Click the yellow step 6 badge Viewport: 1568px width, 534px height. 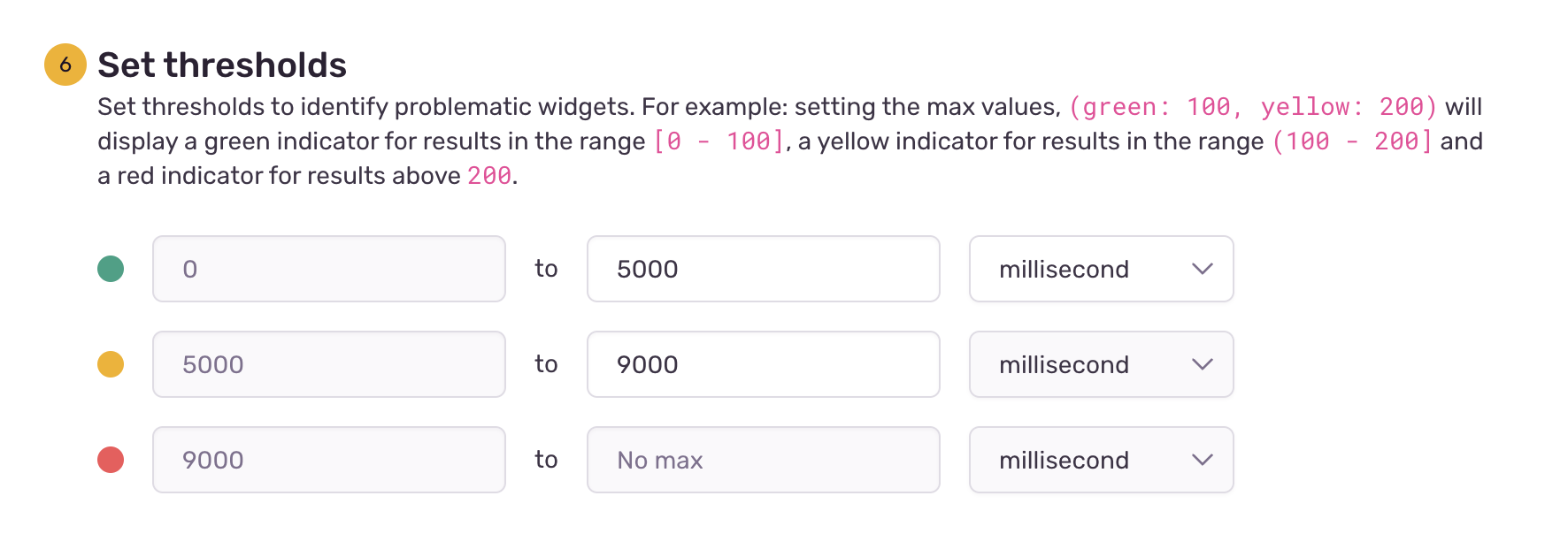point(65,65)
